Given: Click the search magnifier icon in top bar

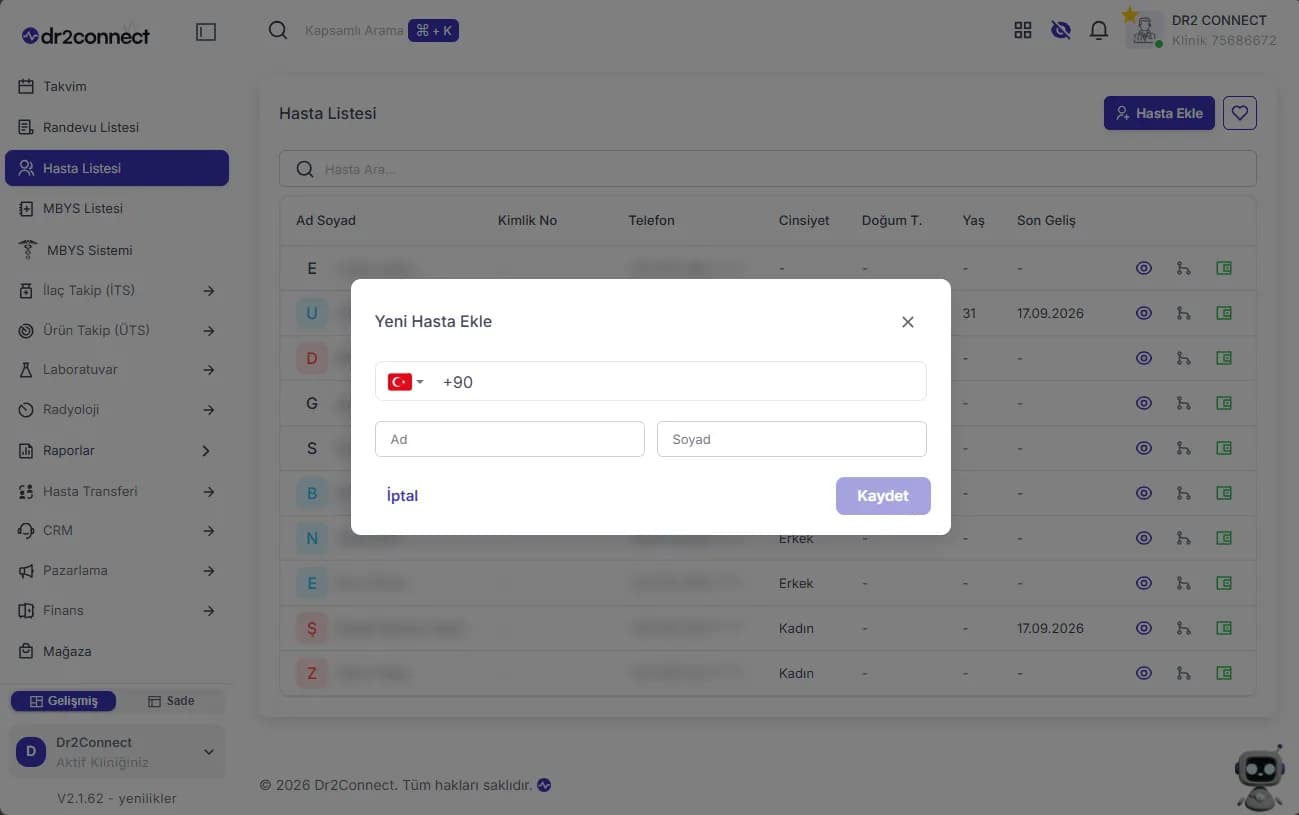Looking at the screenshot, I should 278,30.
